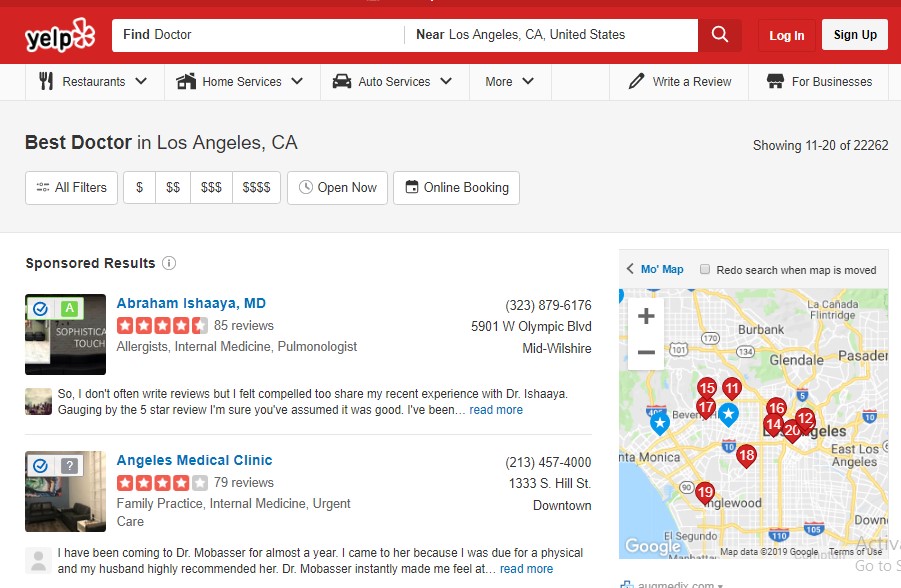Open Write a Review
The width and height of the screenshot is (901, 588).
click(x=680, y=82)
